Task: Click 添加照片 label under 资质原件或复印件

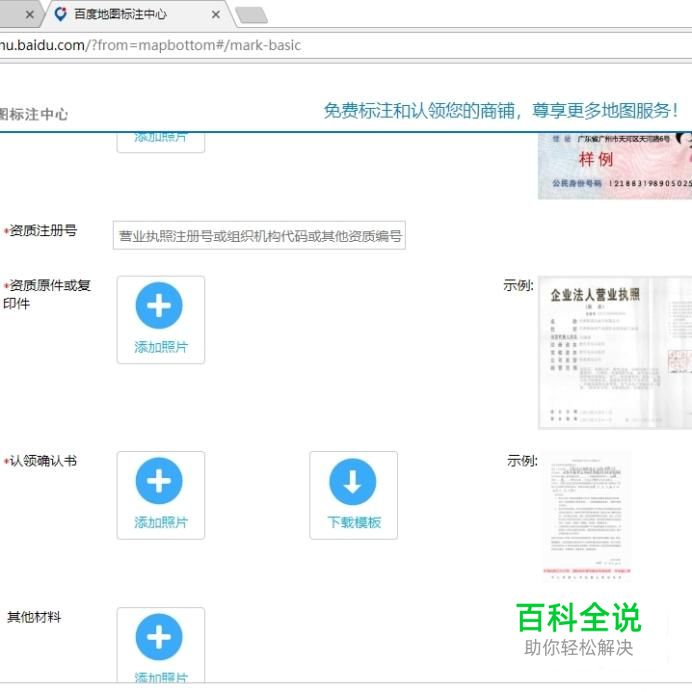Action: coord(161,347)
